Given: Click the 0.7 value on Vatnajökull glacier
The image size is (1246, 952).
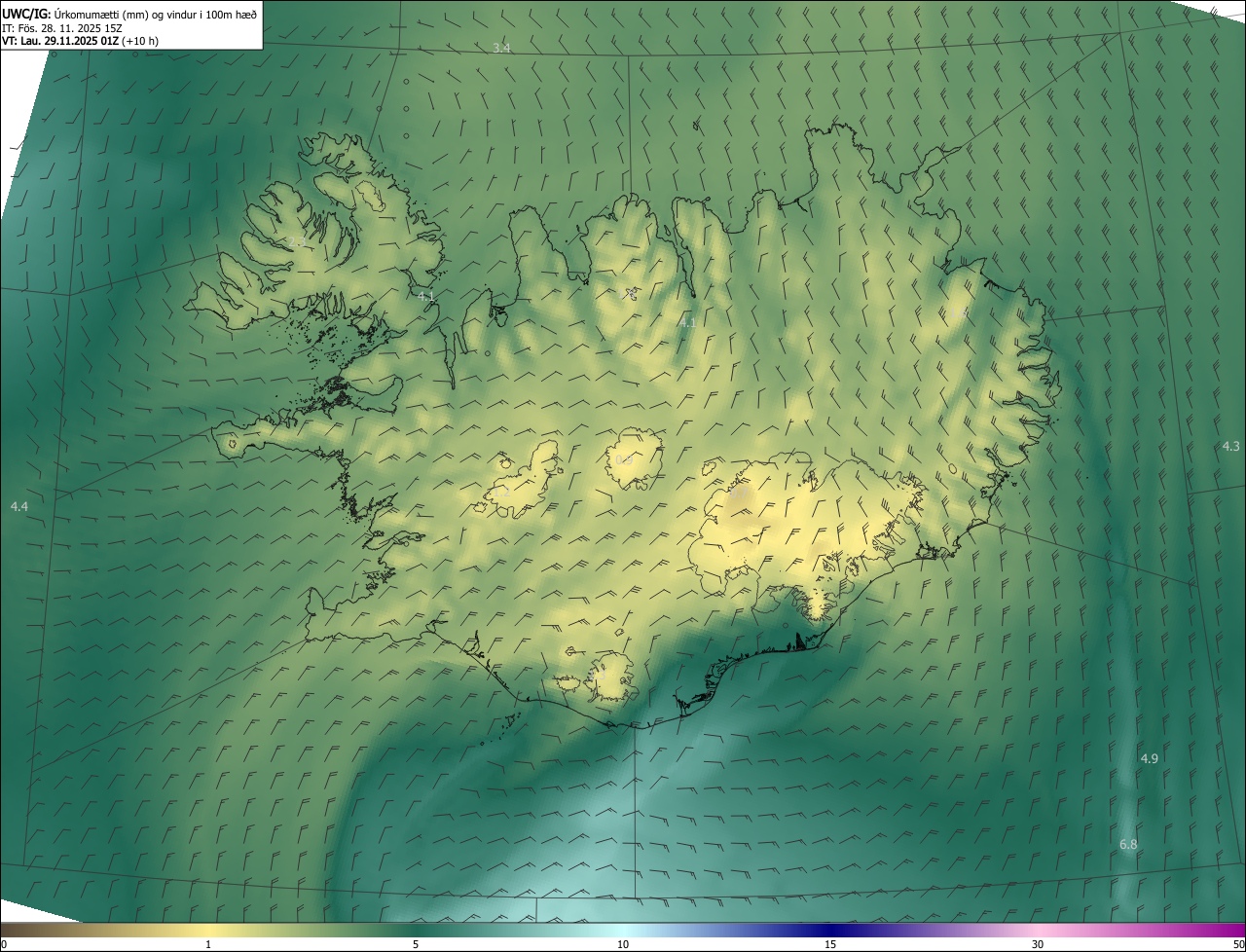Looking at the screenshot, I should tap(739, 494).
